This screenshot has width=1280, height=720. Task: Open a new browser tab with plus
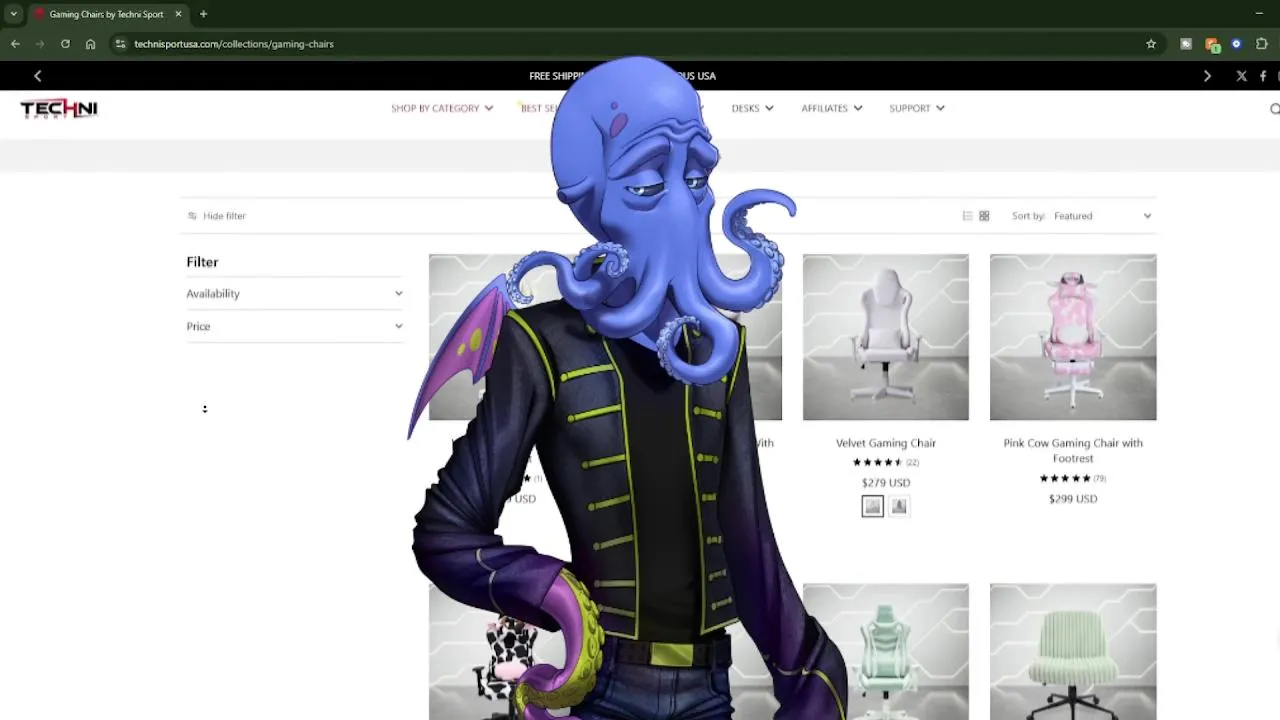[203, 14]
